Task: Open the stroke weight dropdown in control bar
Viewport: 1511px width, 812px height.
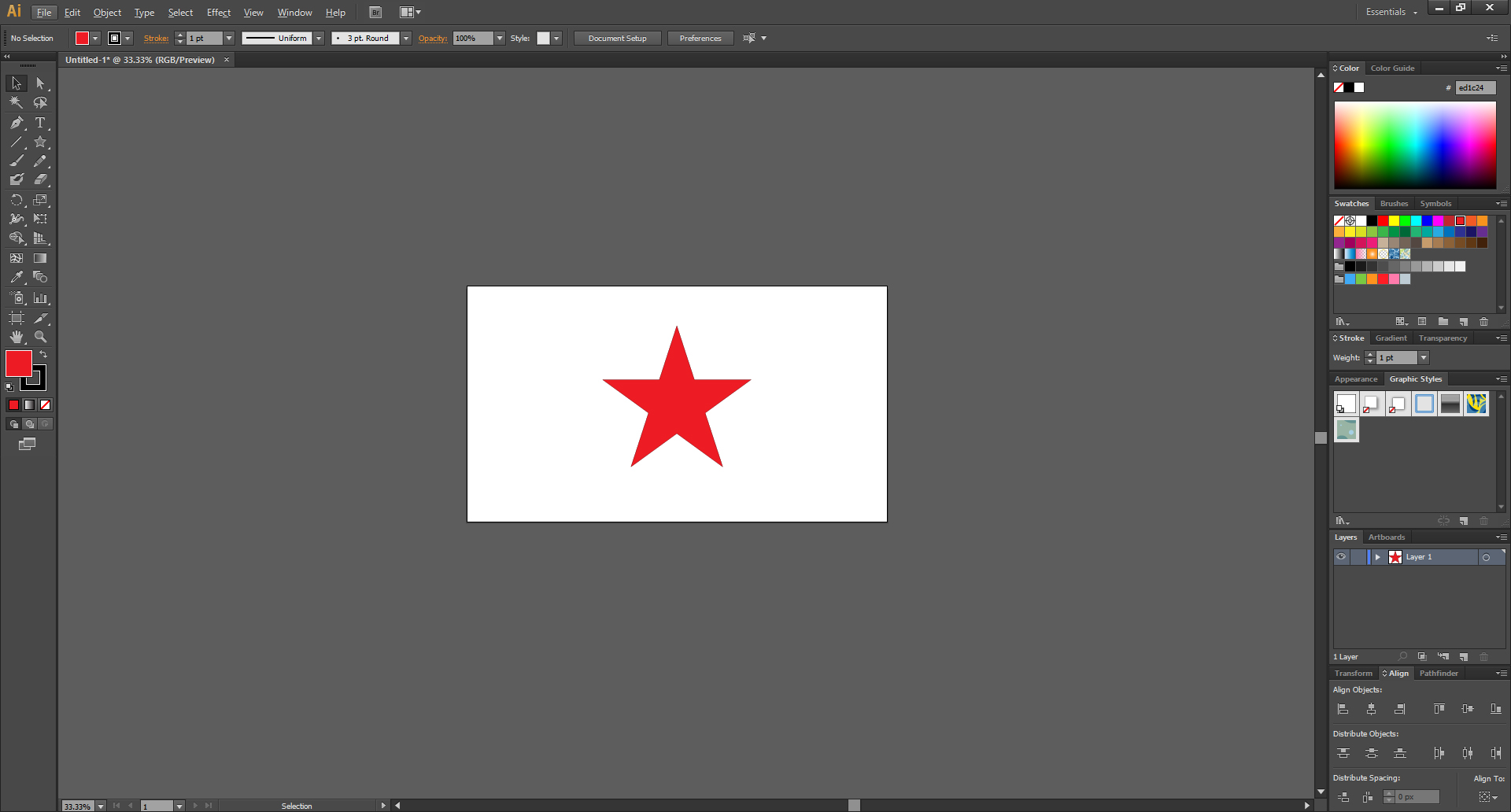Action: (x=229, y=38)
